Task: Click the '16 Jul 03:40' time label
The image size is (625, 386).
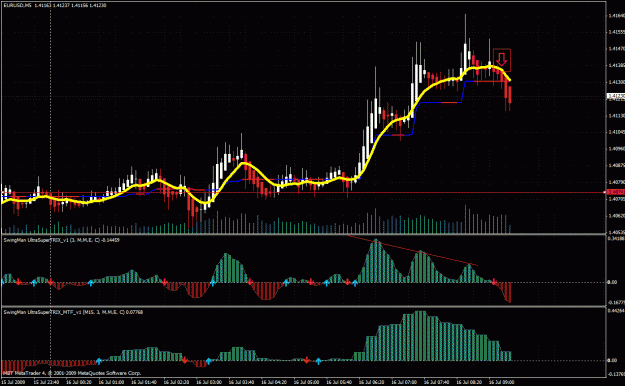Action: click(x=241, y=382)
